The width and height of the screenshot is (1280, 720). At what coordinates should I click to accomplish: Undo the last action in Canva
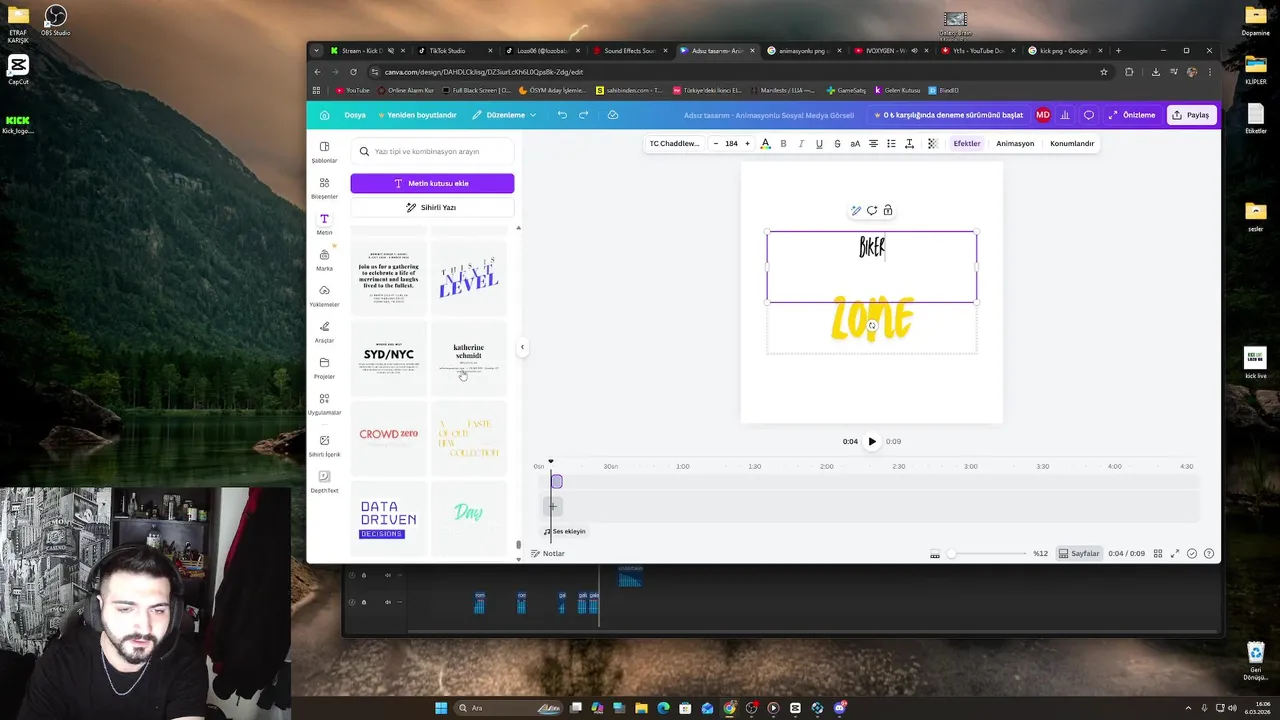click(x=562, y=115)
